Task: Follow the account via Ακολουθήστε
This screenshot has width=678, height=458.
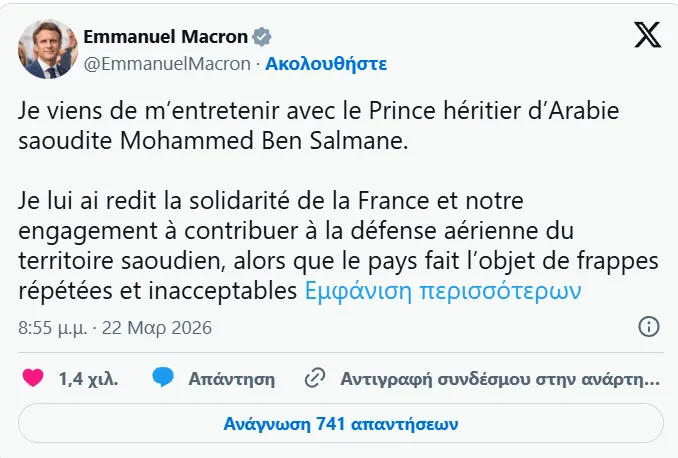Action: [326, 63]
